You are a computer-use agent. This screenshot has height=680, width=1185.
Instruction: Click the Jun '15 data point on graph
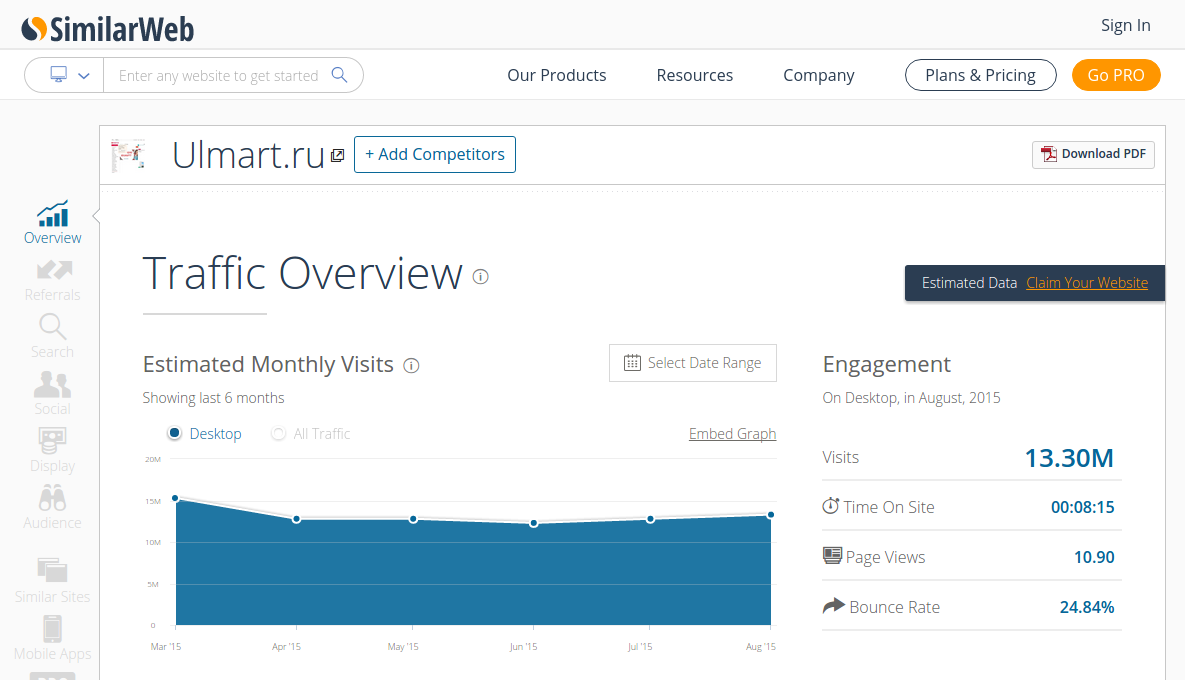[x=534, y=523]
